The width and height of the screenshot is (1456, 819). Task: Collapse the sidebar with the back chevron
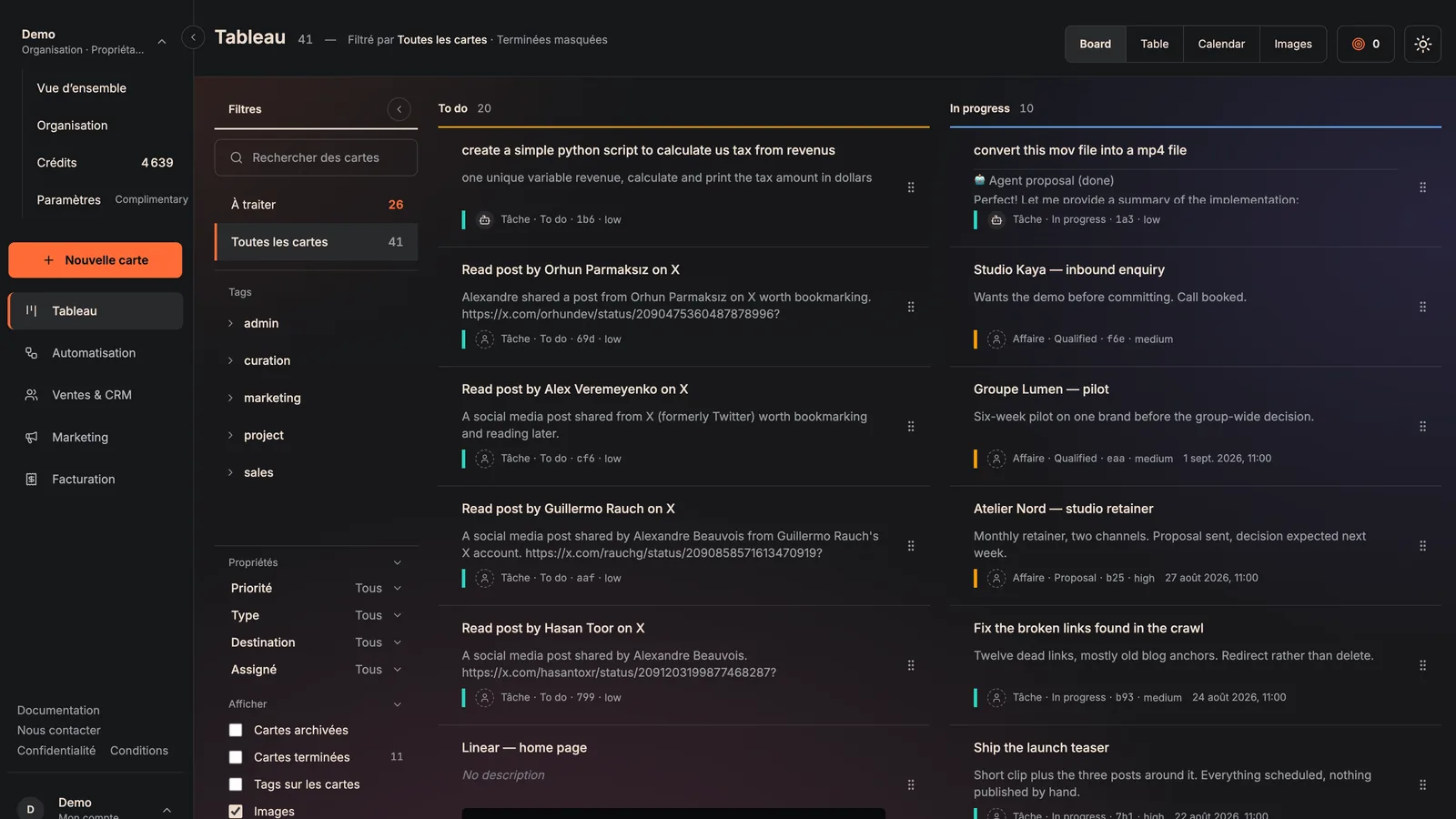pos(193,37)
